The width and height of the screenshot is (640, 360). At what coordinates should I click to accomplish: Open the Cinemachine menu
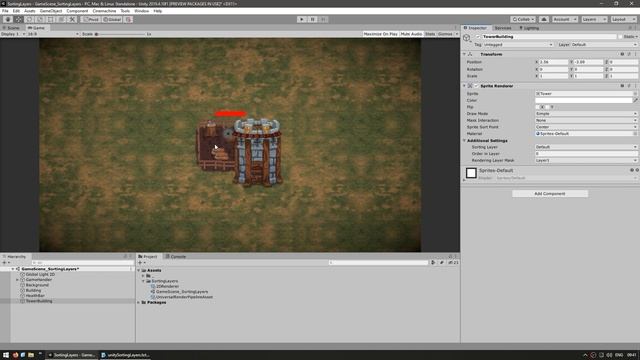(104, 11)
